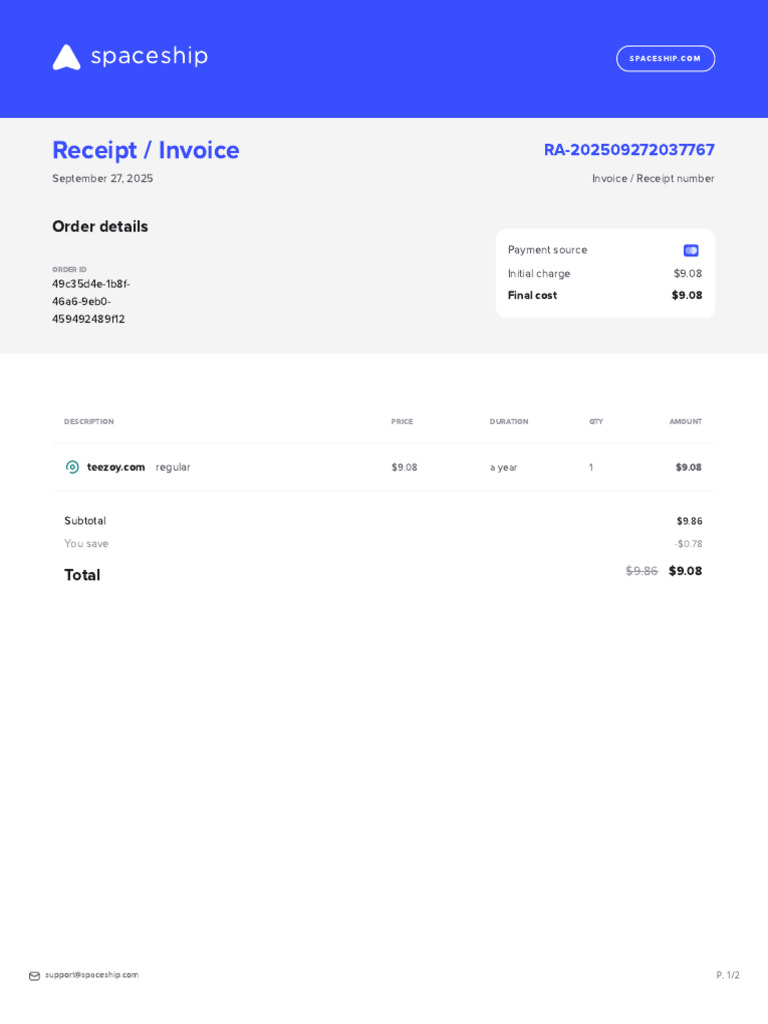This screenshot has height=1024, width=768.
Task: Click the You save label
Action: (x=86, y=543)
